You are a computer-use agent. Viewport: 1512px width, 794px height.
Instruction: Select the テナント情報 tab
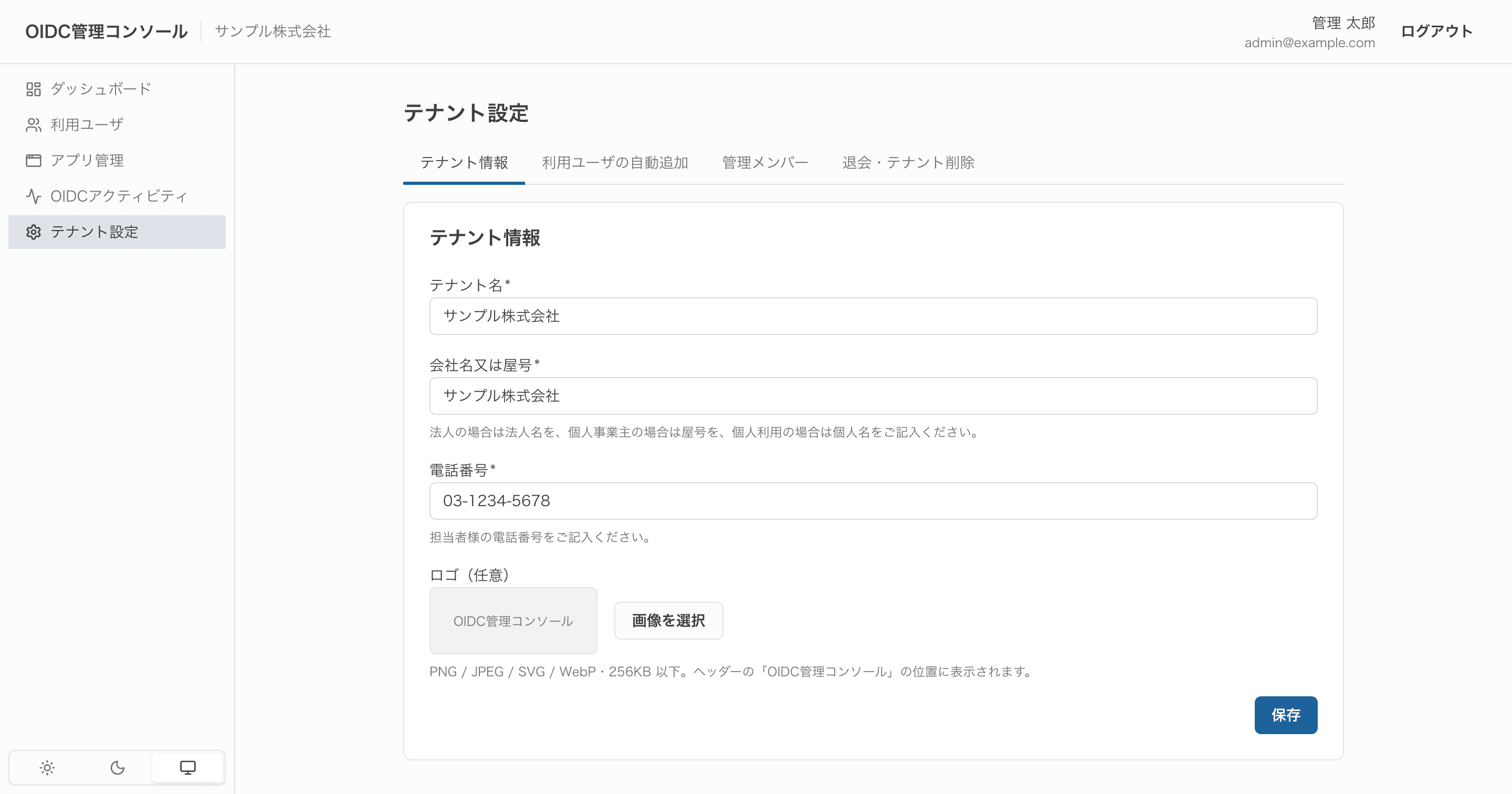tap(464, 163)
